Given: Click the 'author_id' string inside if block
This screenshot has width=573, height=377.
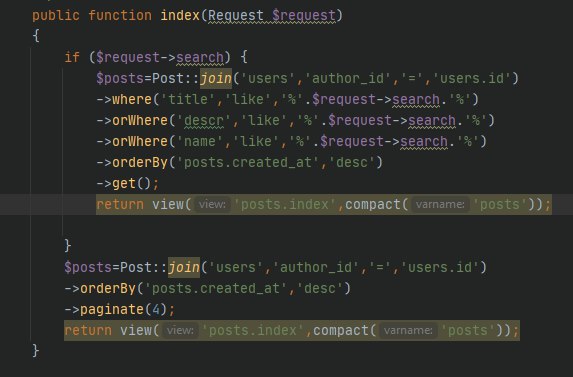Looking at the screenshot, I should 348,78.
